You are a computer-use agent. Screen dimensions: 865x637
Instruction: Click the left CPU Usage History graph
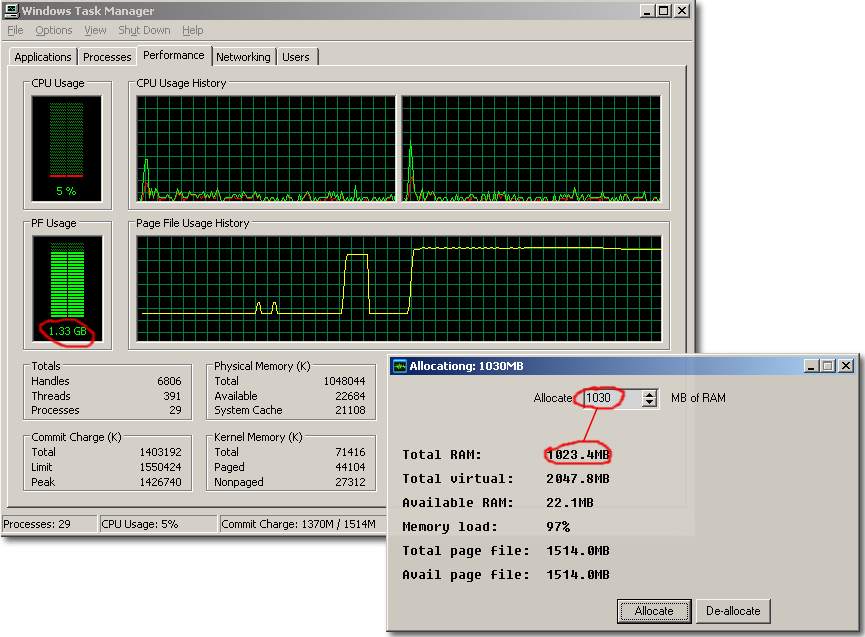click(x=266, y=148)
